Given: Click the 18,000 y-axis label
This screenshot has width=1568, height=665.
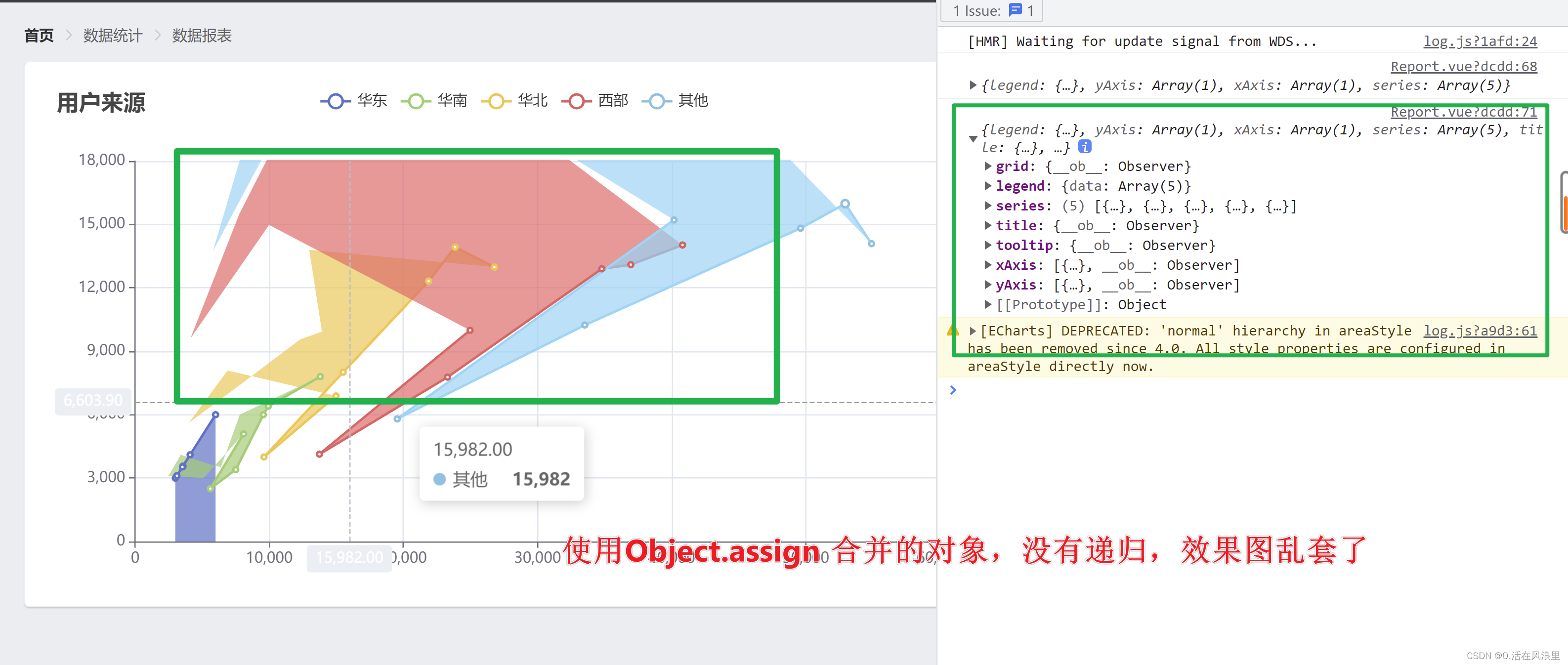Looking at the screenshot, I should pos(102,160).
